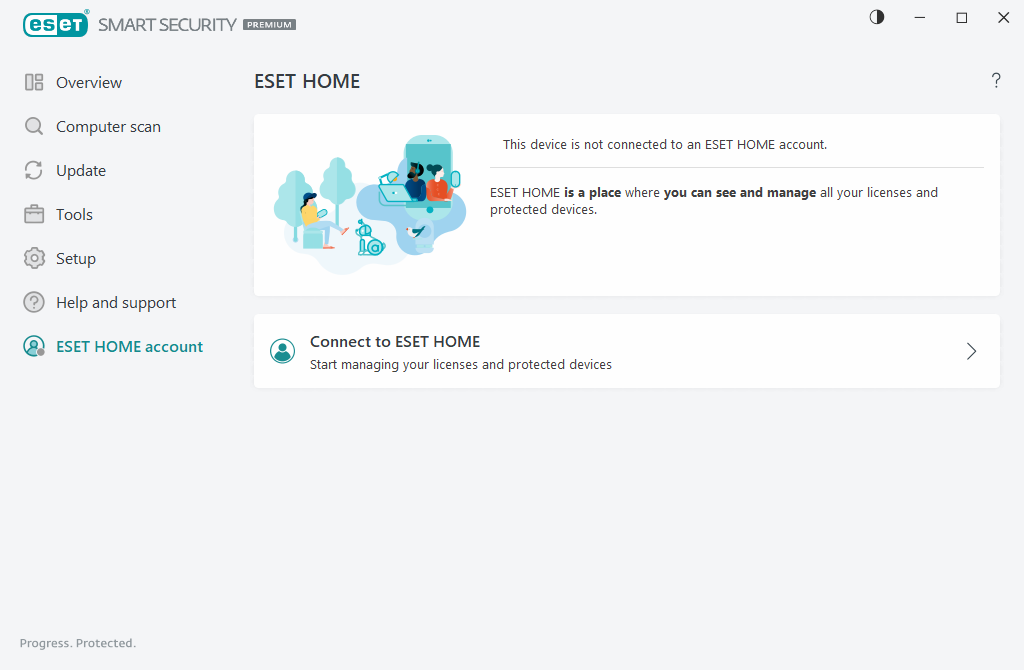Click the Setup gear icon
This screenshot has width=1024, height=670.
34,259
